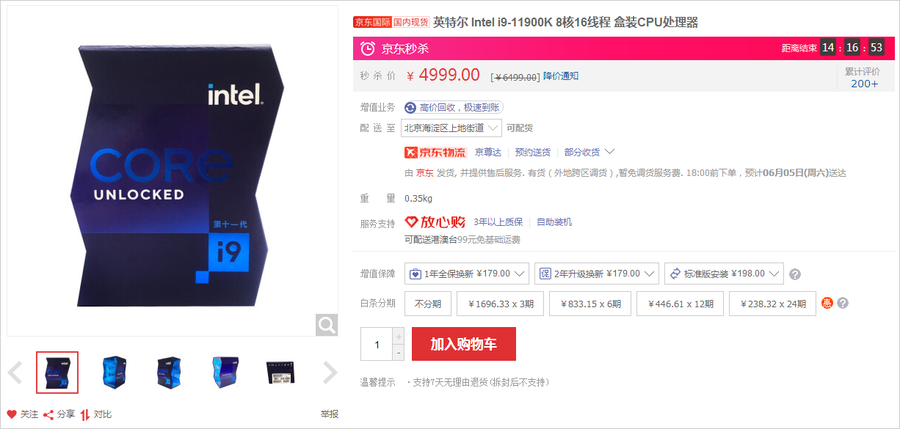
Task: Click the 分享 share icon
Action: pos(49,414)
